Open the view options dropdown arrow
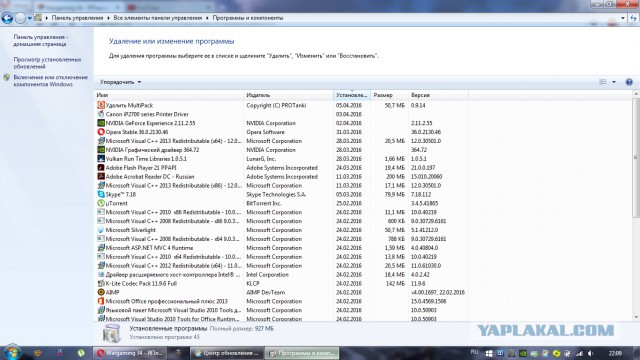 [x=614, y=82]
